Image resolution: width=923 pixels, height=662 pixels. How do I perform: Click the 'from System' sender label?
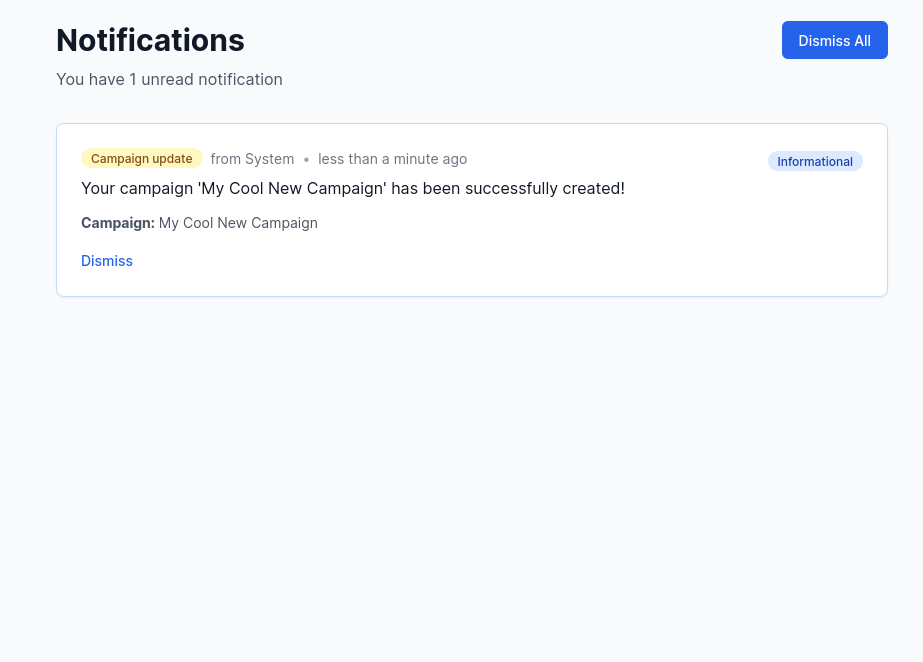(252, 159)
